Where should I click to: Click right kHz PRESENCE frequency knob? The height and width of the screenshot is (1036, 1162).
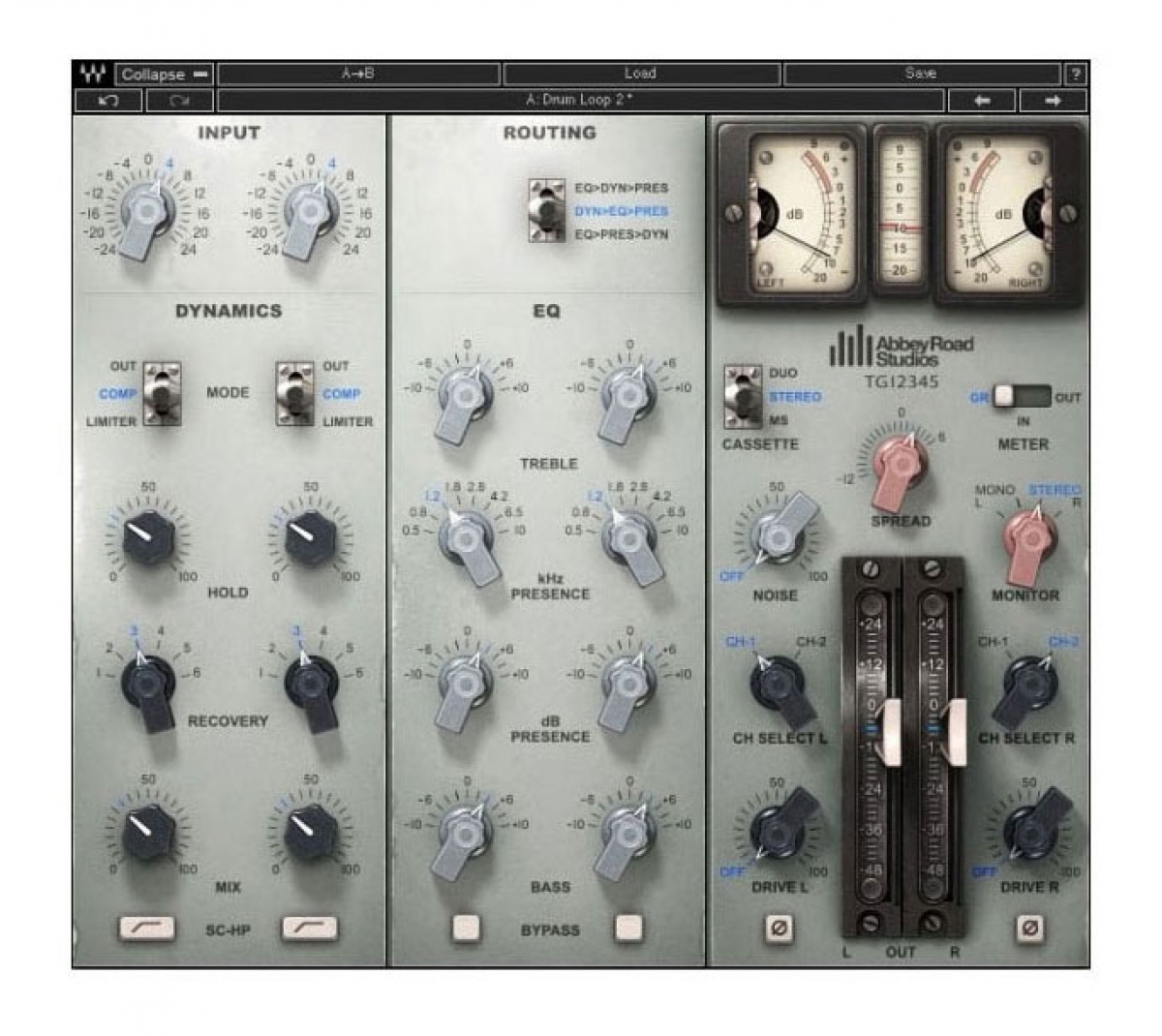pos(631,544)
